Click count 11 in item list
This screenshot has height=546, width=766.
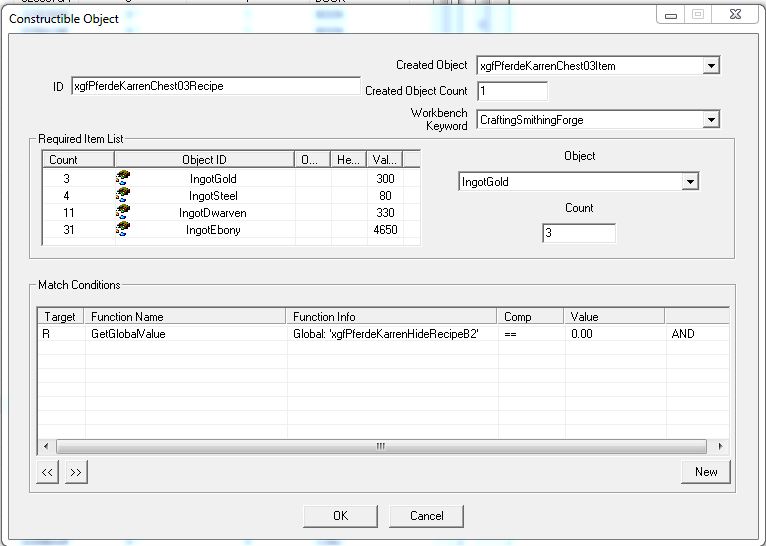[69, 212]
